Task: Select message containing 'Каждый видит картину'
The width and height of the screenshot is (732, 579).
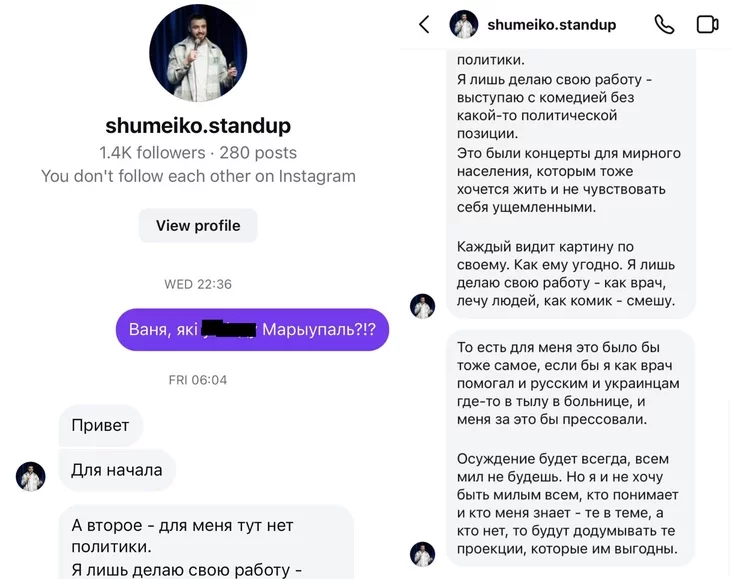Action: point(570,184)
